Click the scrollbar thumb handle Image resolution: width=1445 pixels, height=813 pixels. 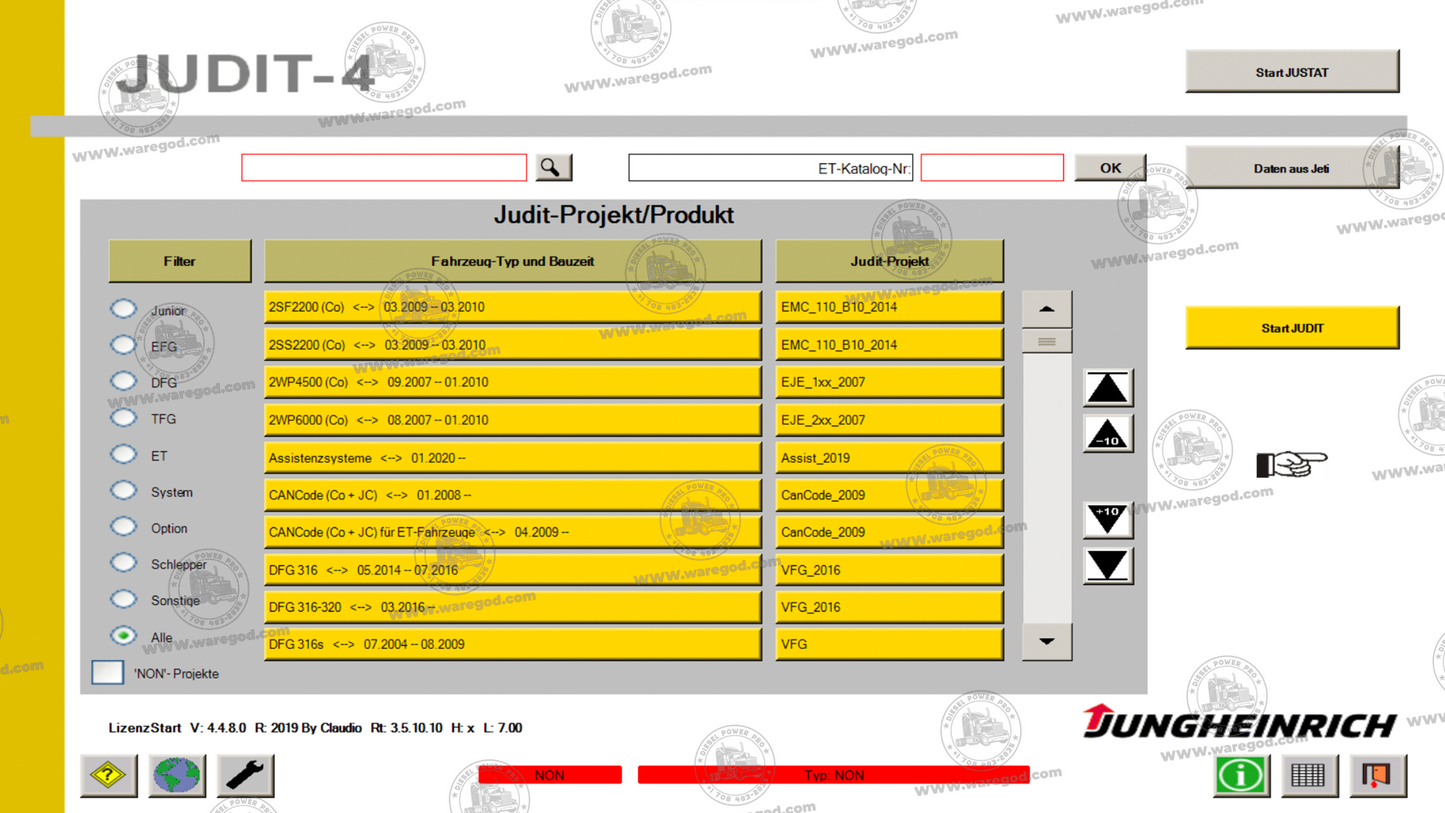[x=1047, y=342]
